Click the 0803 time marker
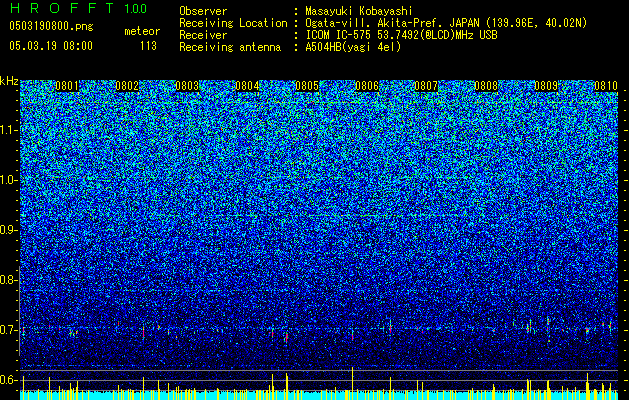 click(x=187, y=86)
